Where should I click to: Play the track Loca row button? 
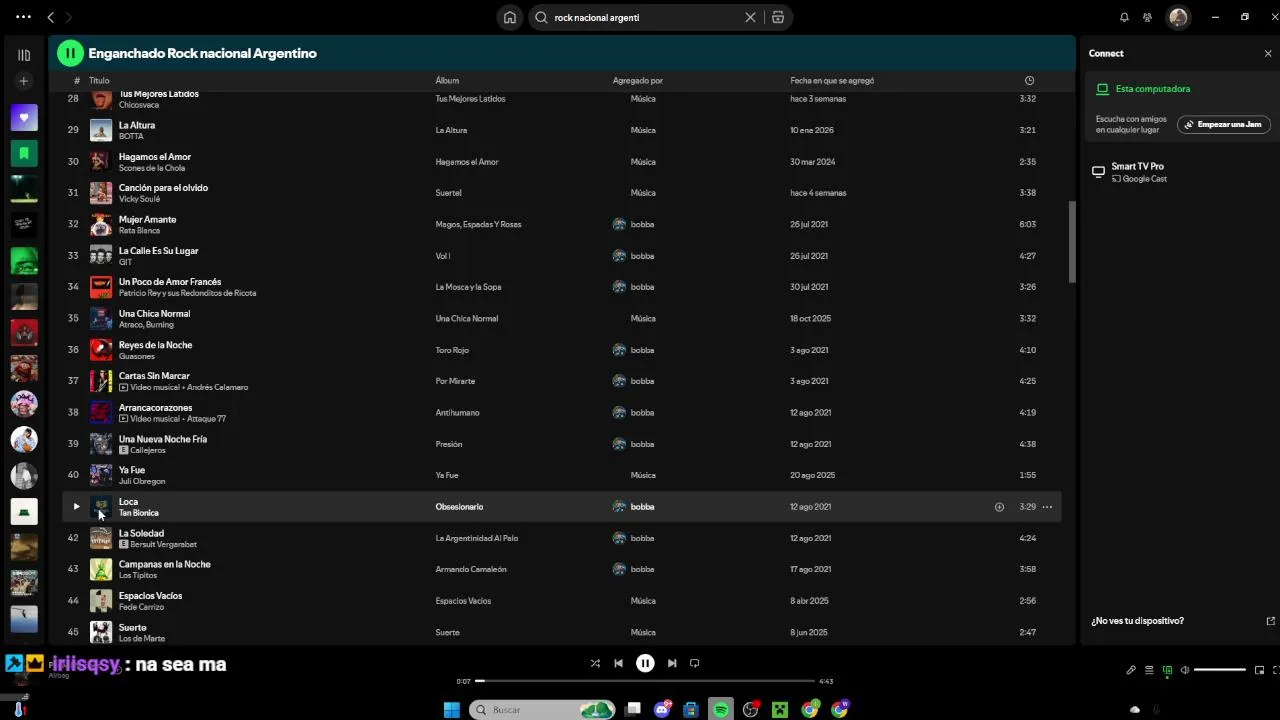point(76,507)
